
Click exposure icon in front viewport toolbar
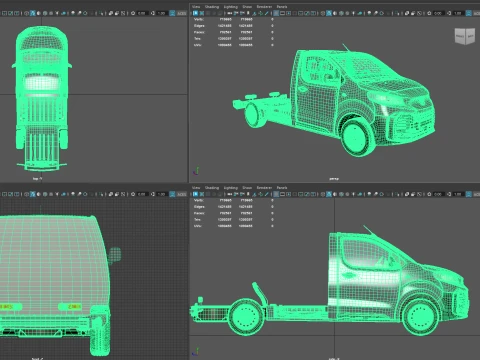[x=133, y=194]
